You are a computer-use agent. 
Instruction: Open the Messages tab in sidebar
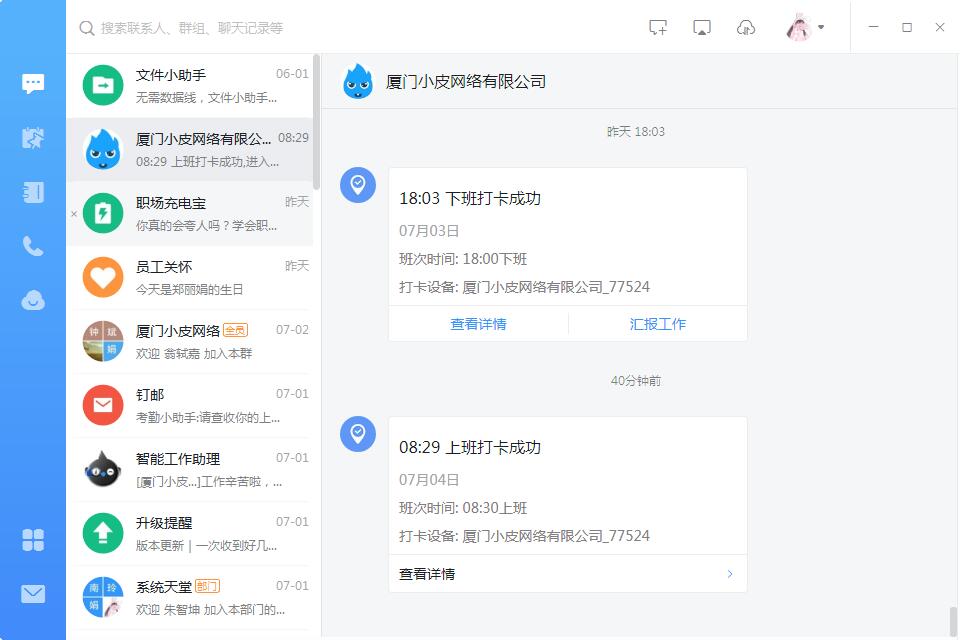tap(33, 83)
